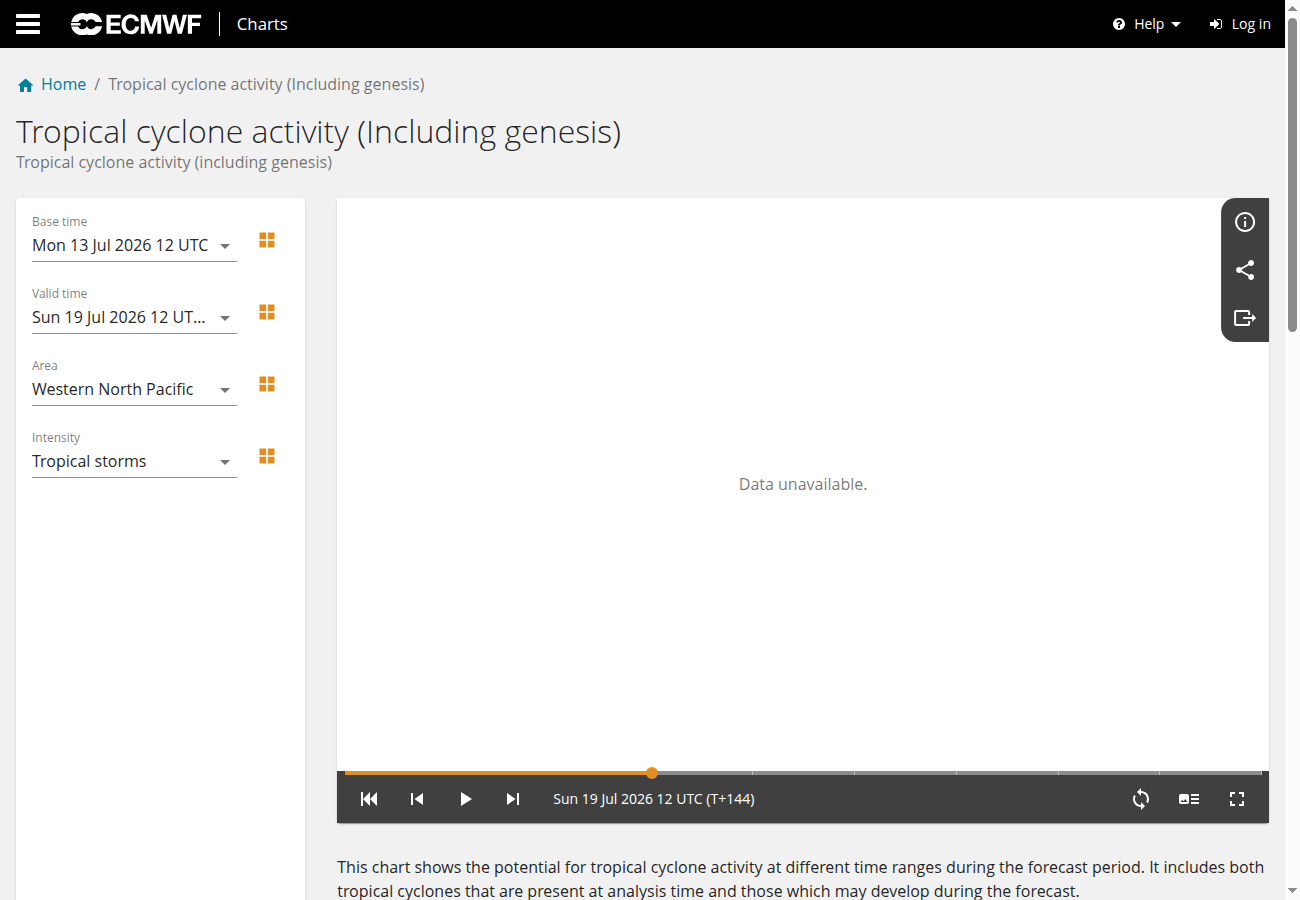
Task: Toggle the chart legend display
Action: click(1189, 799)
